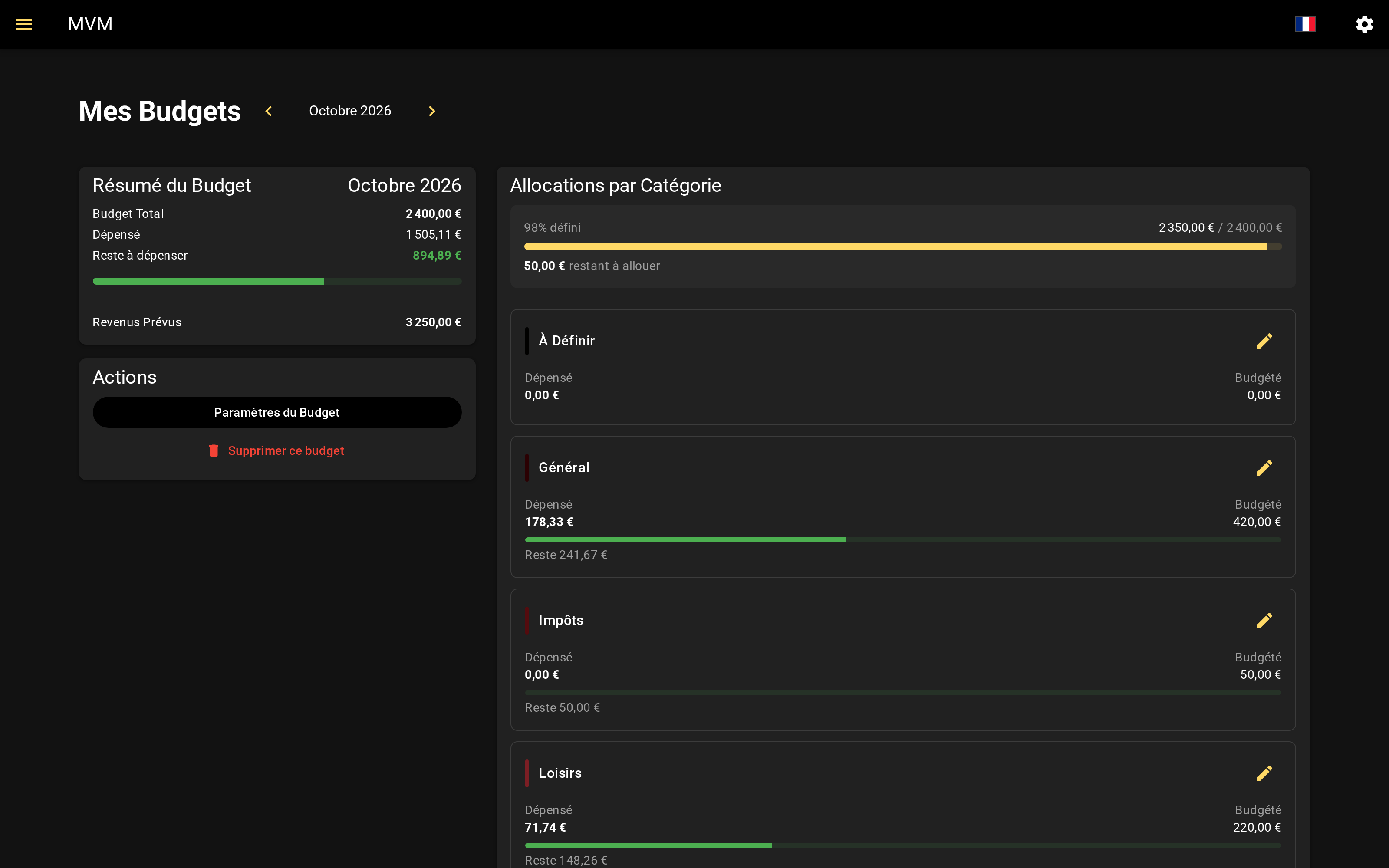Click Loisirs budgeted amount 220,00 €
Screen dimensions: 1389x868
[x=1257, y=827]
